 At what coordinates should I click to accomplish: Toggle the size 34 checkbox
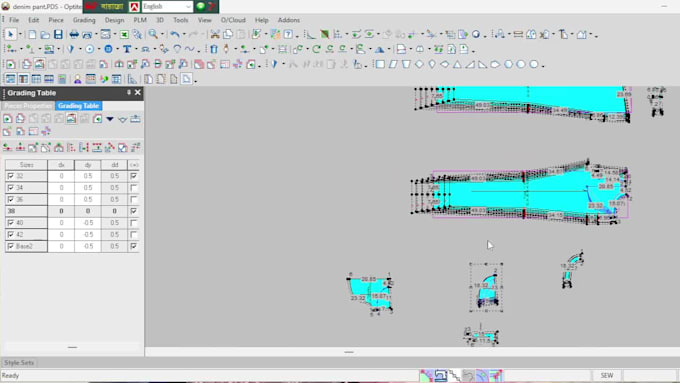11,188
